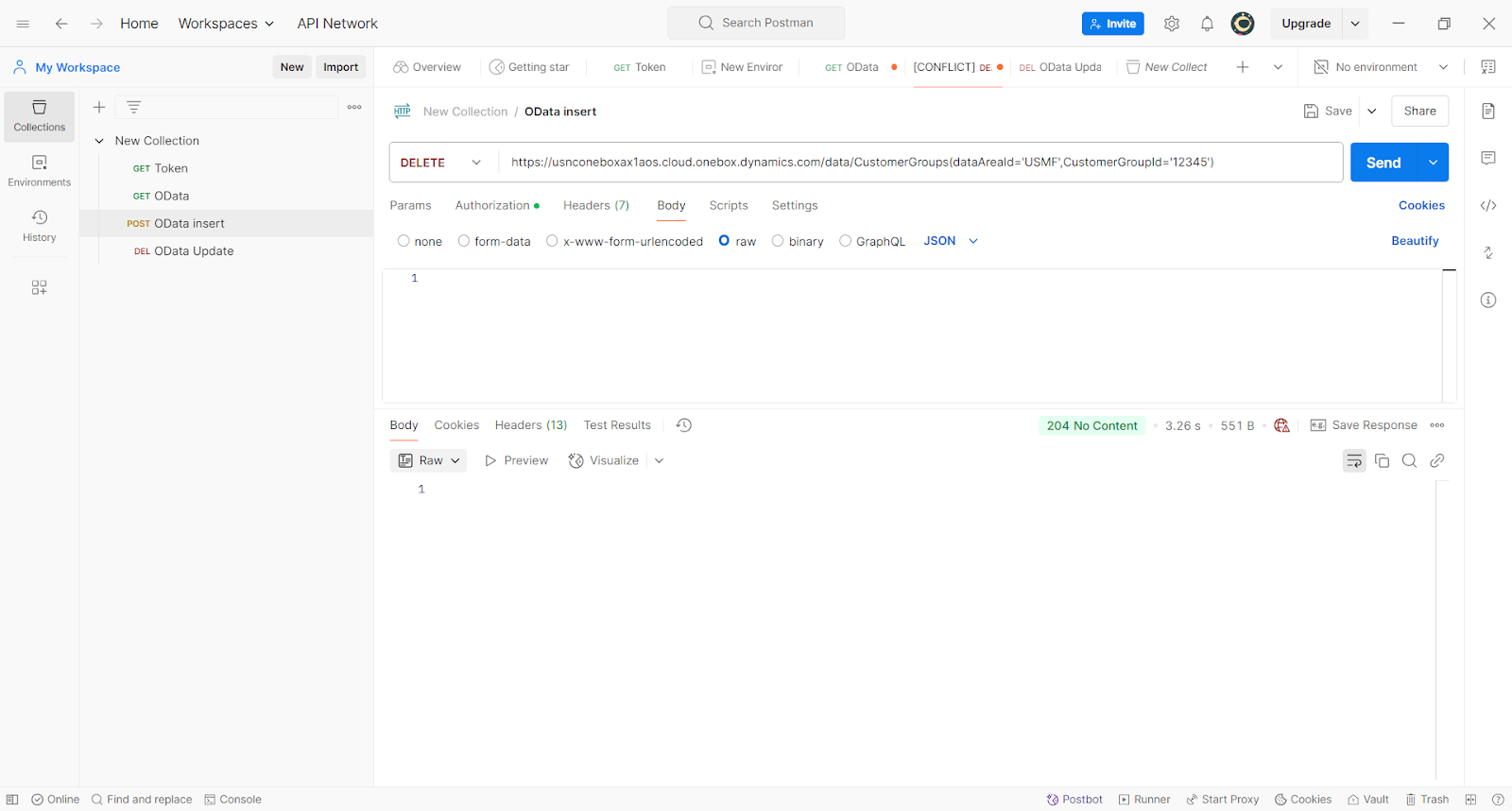
Task: Open the Visualize dropdown arrow
Action: coord(659,460)
